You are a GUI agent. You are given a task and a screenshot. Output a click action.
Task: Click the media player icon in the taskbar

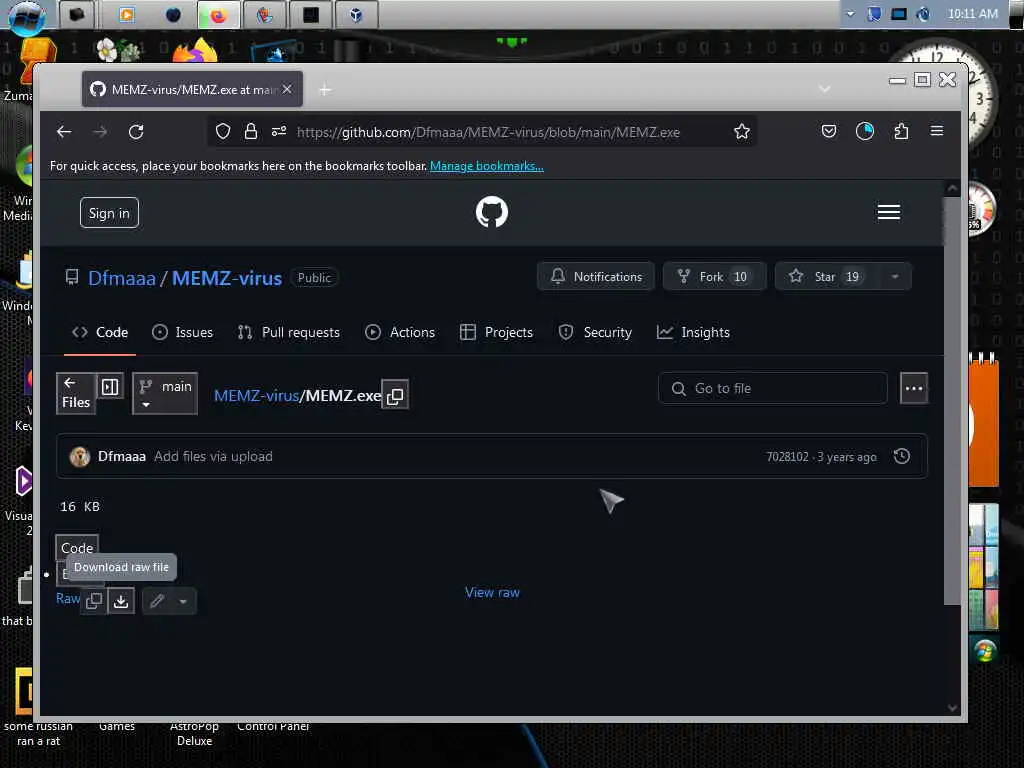click(127, 15)
